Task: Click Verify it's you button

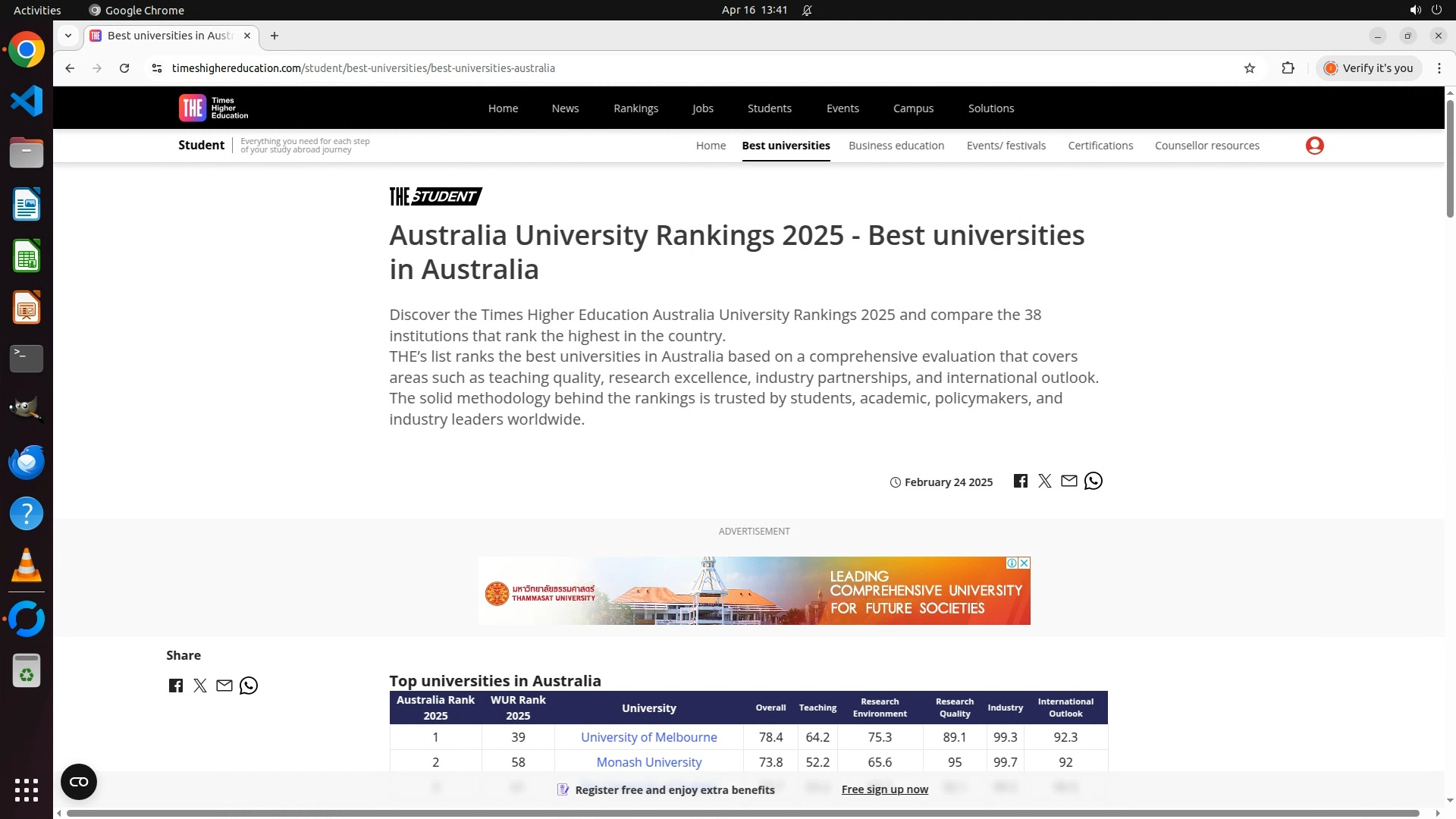Action: tap(1369, 68)
